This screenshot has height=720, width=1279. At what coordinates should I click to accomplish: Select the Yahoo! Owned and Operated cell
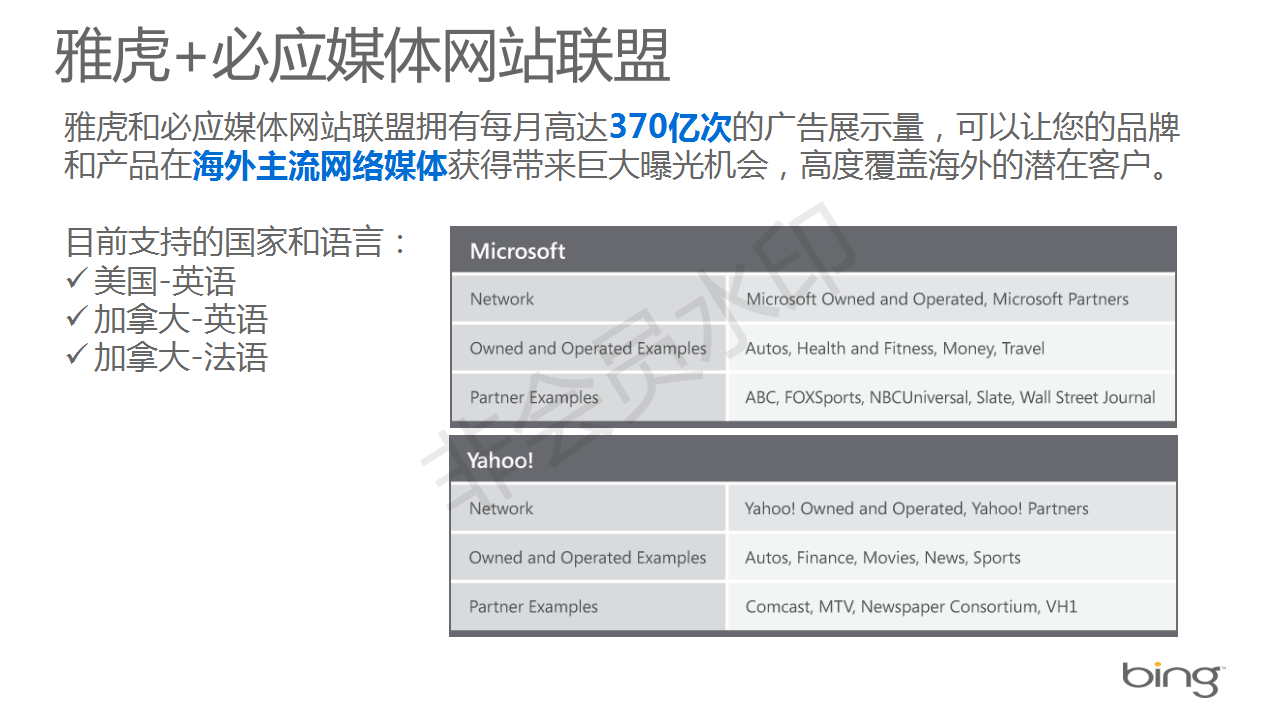[916, 508]
